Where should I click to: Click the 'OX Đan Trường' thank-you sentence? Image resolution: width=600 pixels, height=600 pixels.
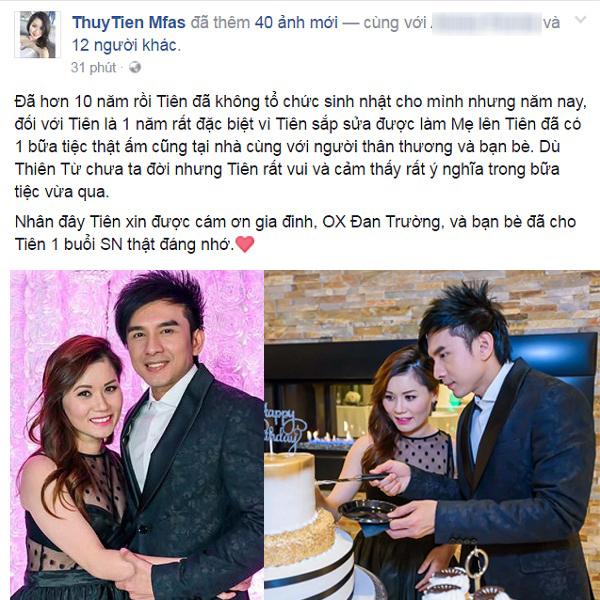point(295,233)
